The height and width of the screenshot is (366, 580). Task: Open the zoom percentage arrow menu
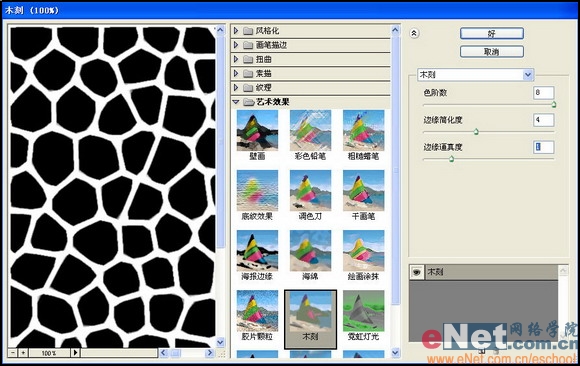(x=75, y=353)
